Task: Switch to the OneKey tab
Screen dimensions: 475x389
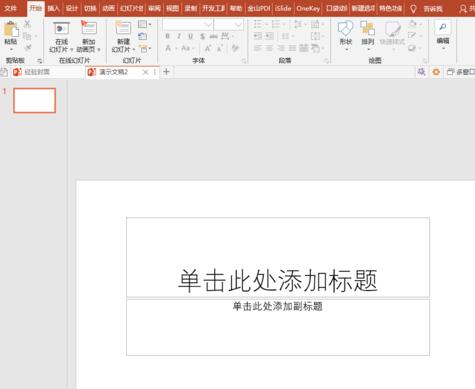Action: tap(308, 8)
